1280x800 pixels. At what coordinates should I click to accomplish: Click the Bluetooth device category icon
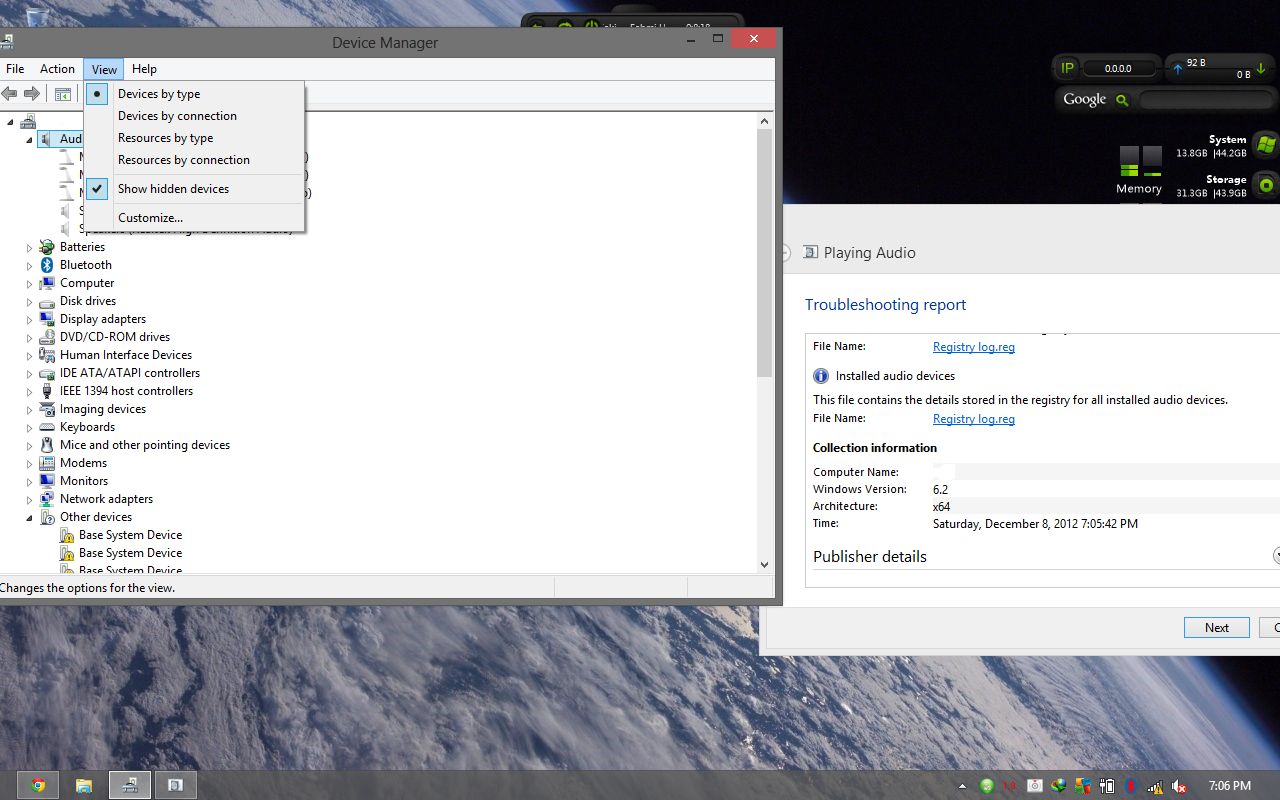[x=47, y=265]
